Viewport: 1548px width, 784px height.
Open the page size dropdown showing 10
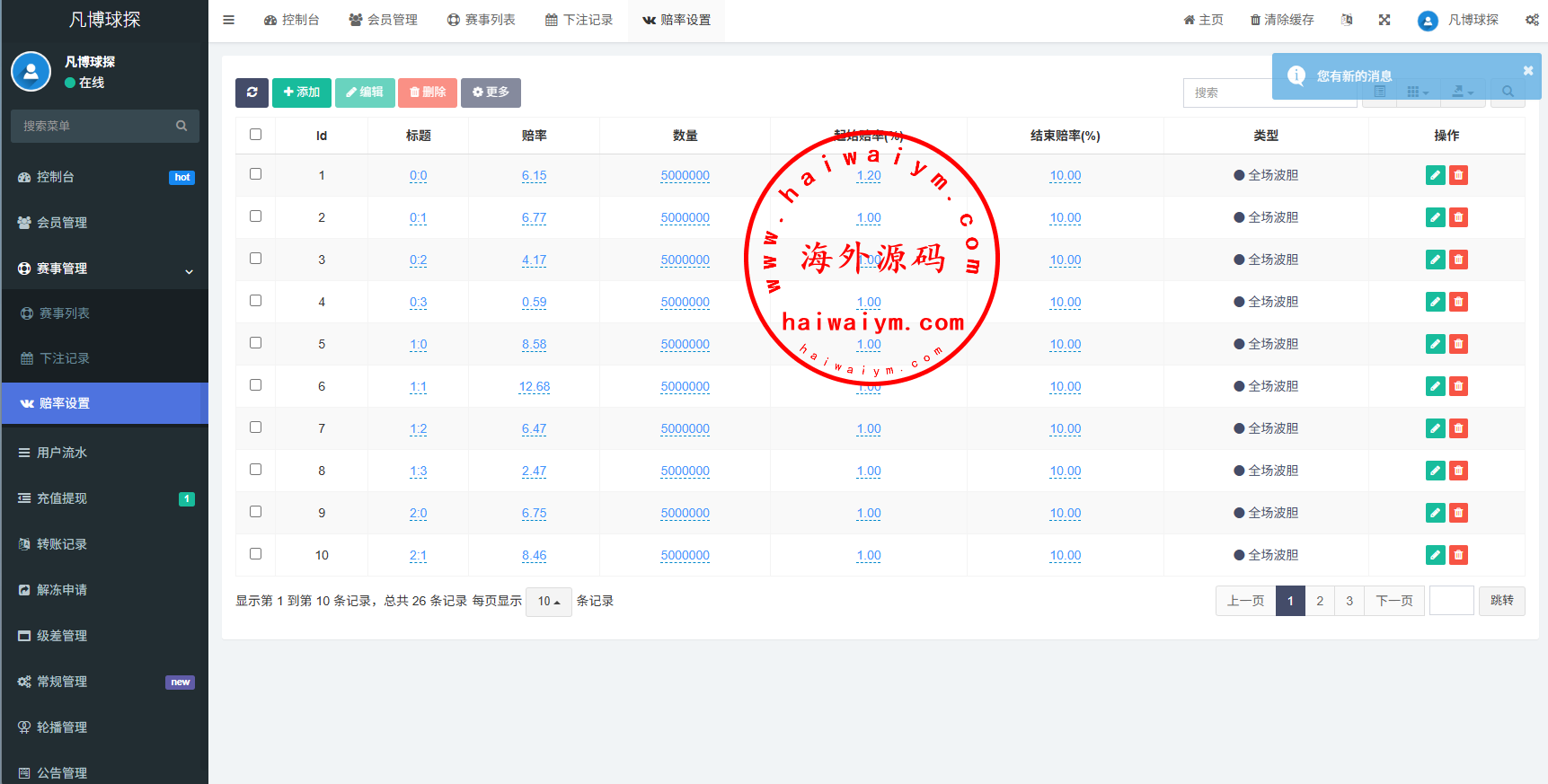548,602
